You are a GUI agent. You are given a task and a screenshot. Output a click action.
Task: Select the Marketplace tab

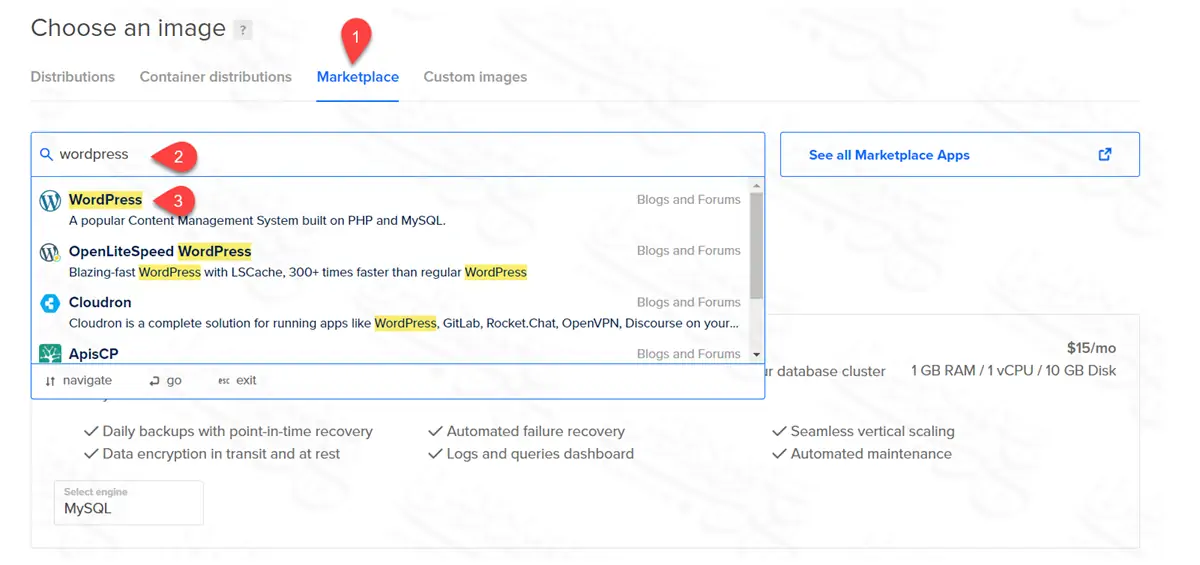coord(358,77)
